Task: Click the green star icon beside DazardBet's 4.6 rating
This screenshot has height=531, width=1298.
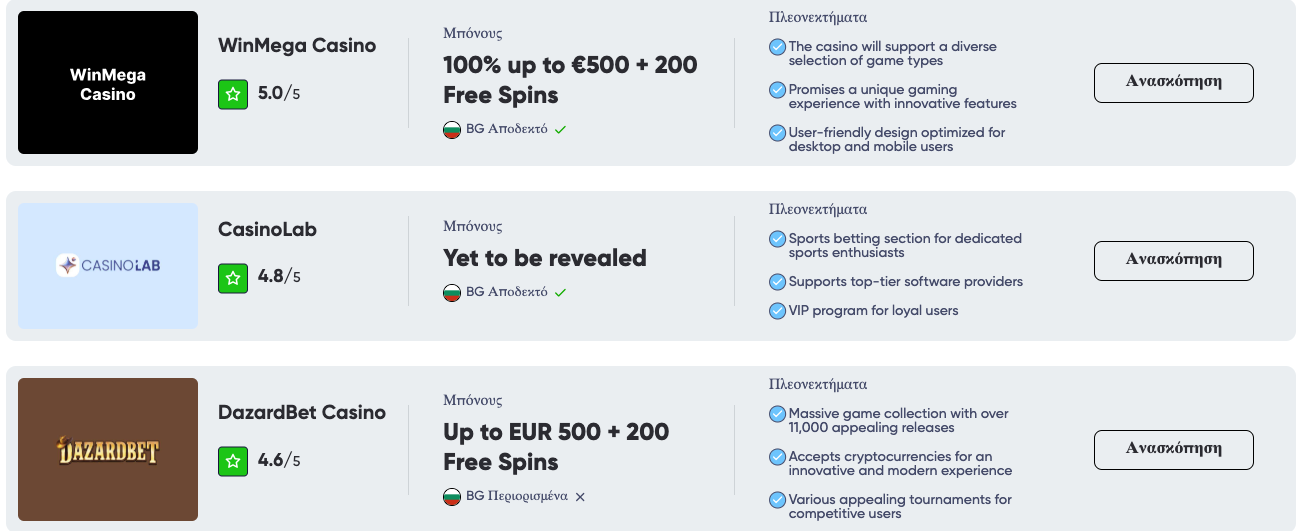Action: click(233, 461)
